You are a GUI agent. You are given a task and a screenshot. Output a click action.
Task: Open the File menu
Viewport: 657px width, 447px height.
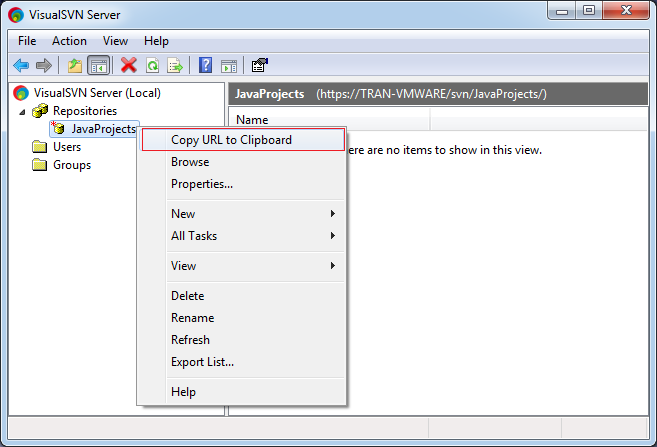pos(27,41)
